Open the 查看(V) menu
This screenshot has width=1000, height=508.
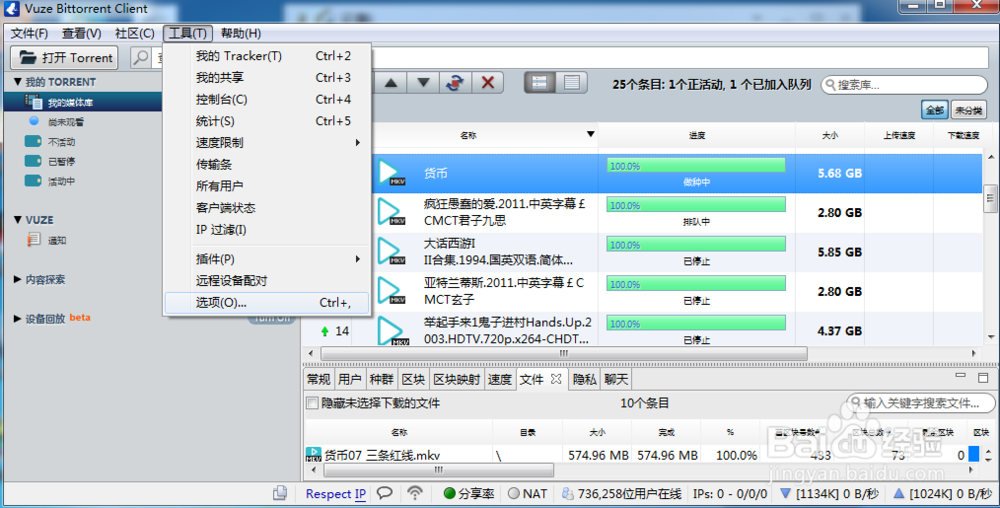(81, 33)
